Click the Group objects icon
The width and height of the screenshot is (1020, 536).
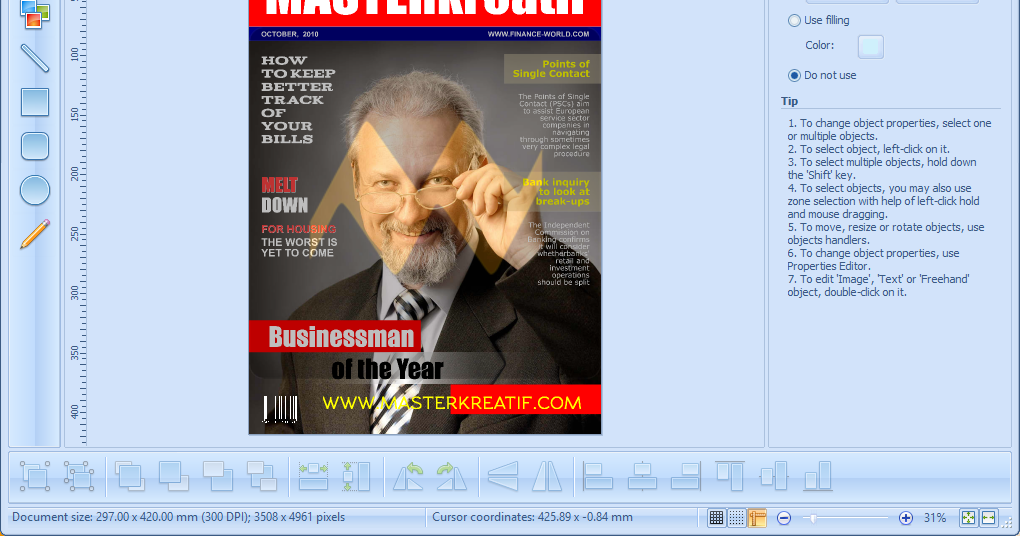(34, 476)
